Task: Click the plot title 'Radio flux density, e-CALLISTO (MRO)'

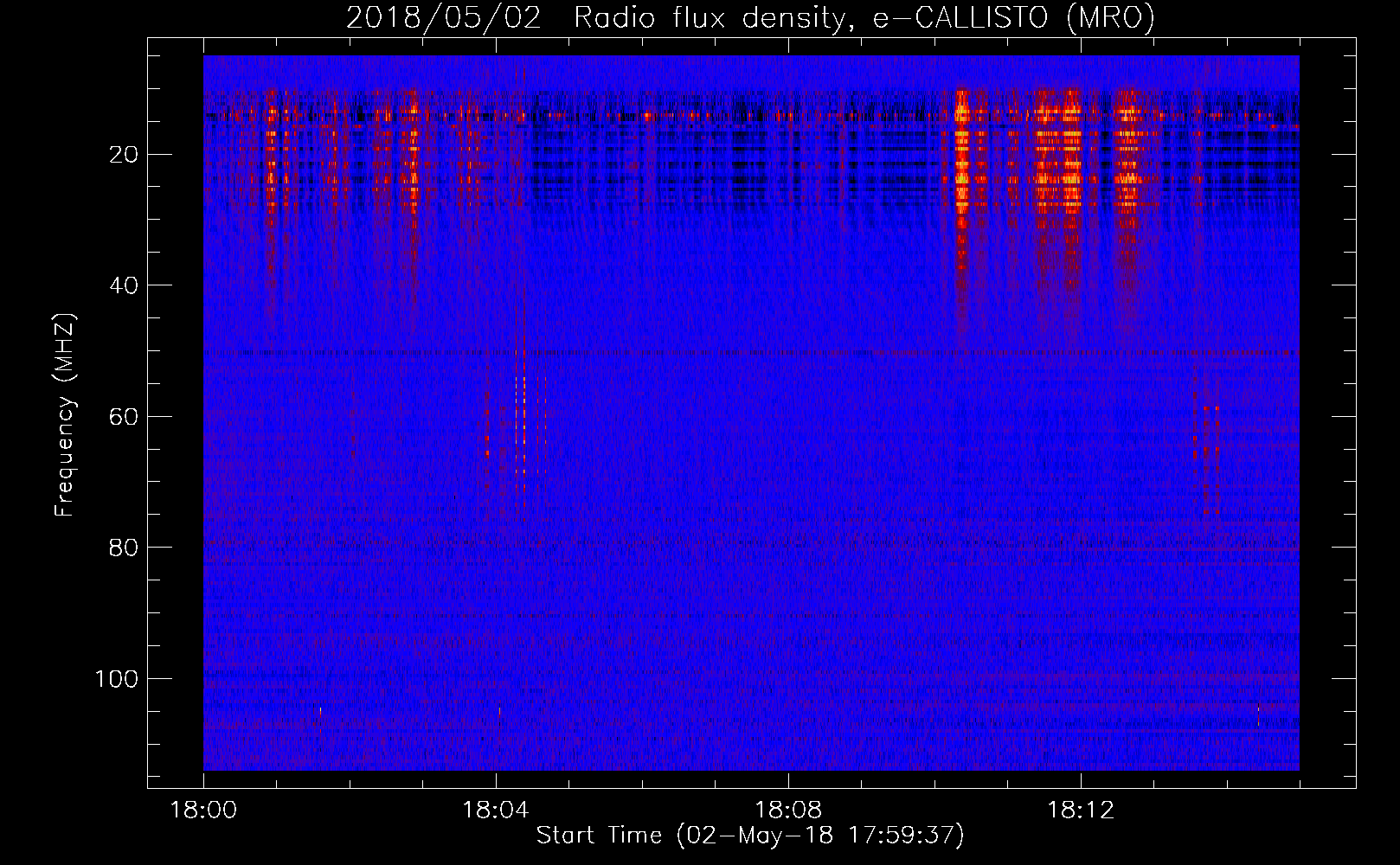Action: click(864, 17)
